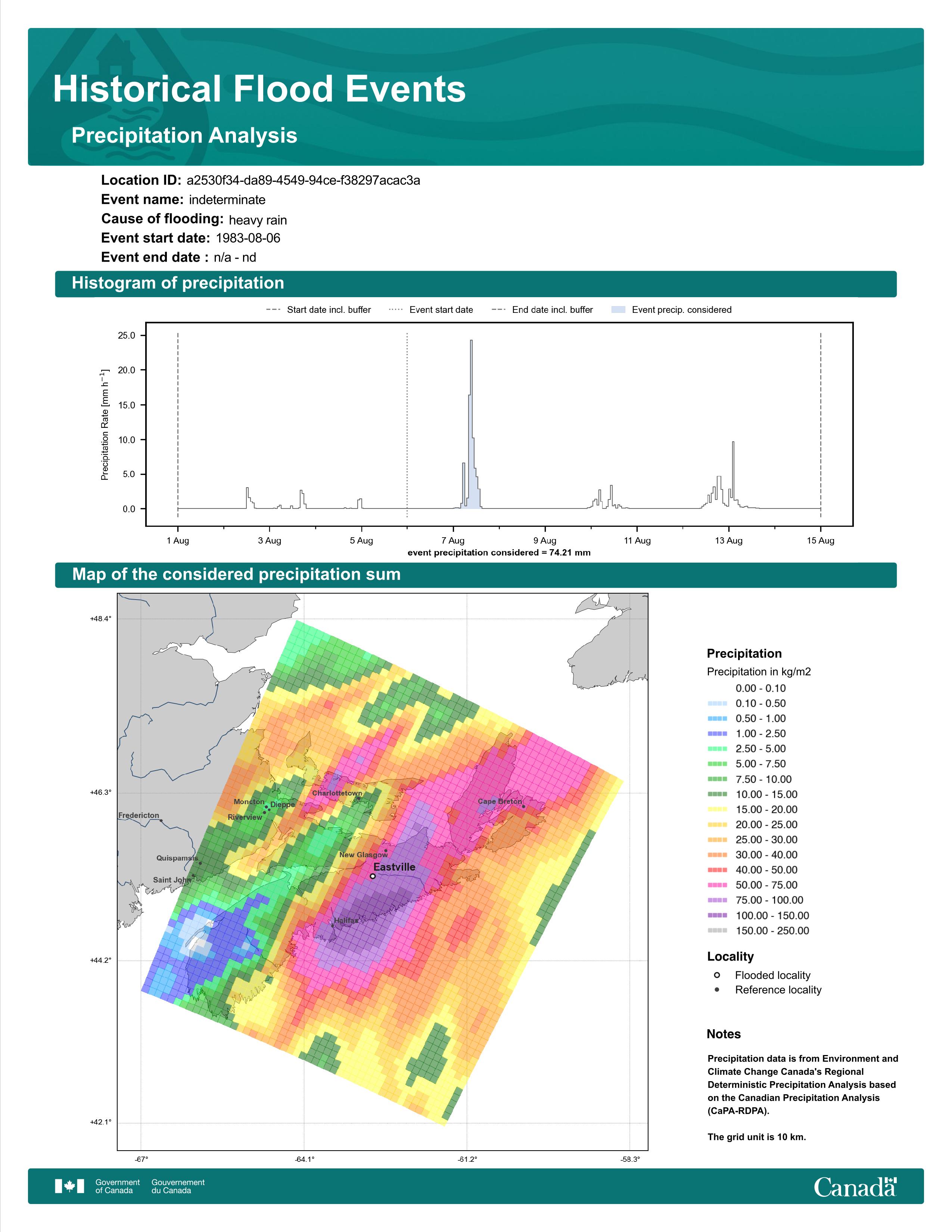The height and width of the screenshot is (1232, 952).
Task: Click the 50.00 - 75.00 pink swatch
Action: click(717, 885)
